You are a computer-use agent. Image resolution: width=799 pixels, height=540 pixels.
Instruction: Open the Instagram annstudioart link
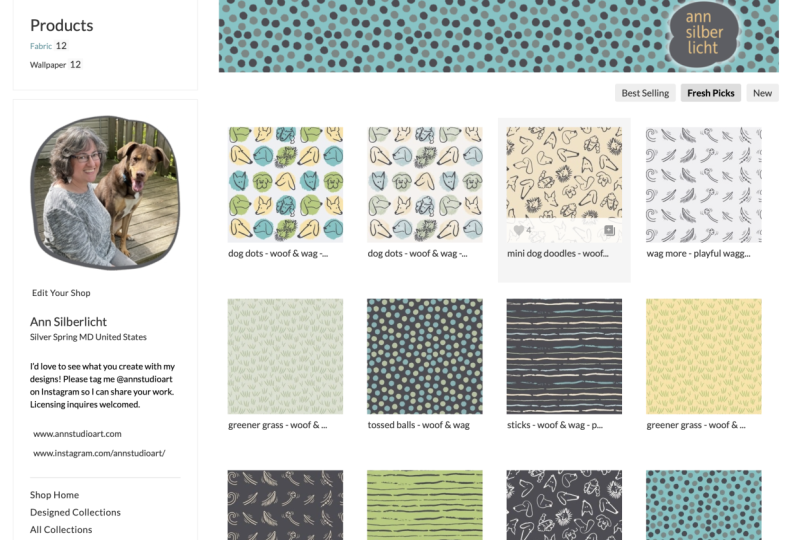(99, 453)
